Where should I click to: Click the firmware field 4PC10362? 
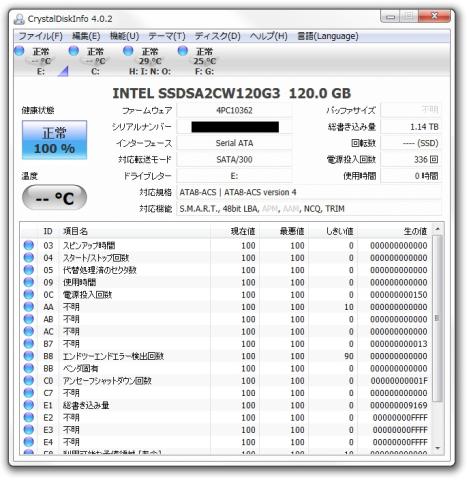pos(234,110)
